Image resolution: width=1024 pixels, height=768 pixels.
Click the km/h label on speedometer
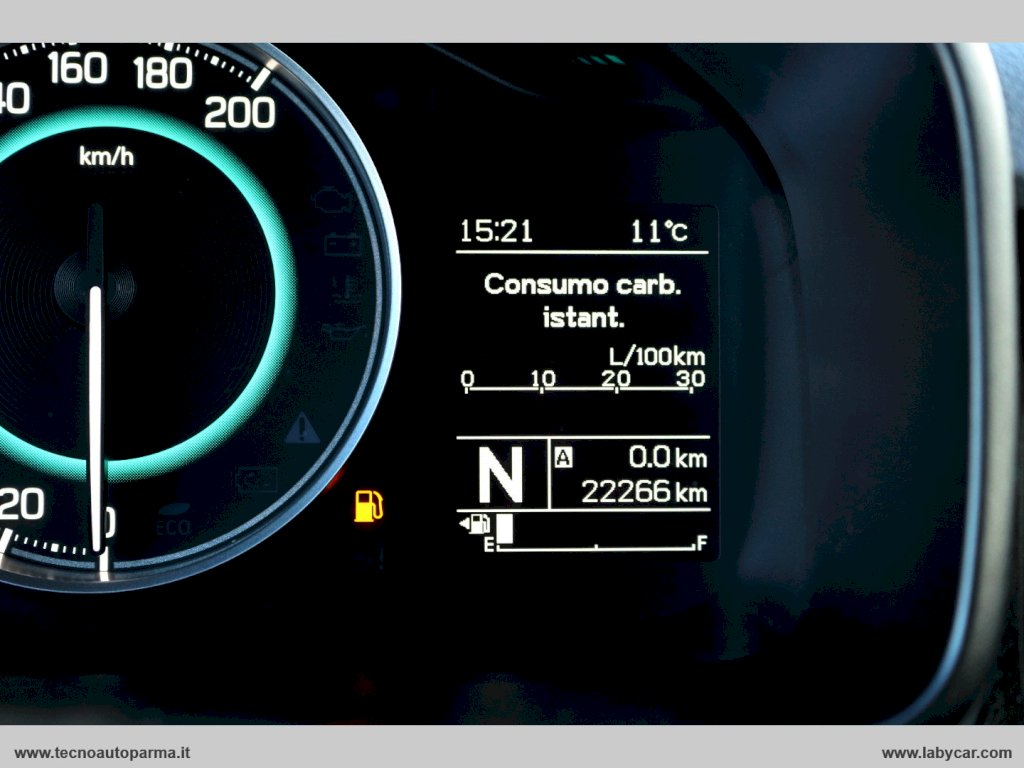pyautogui.click(x=106, y=156)
